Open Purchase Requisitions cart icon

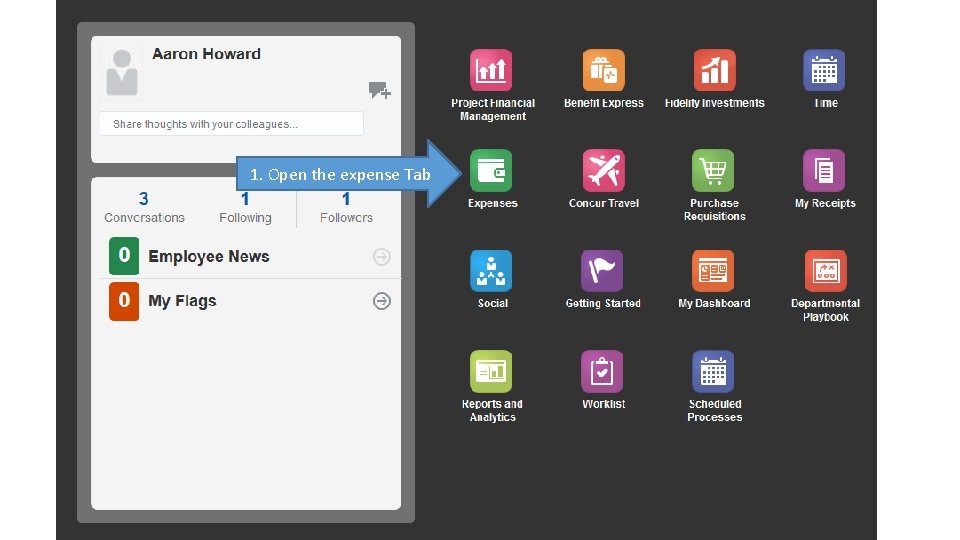[713, 170]
